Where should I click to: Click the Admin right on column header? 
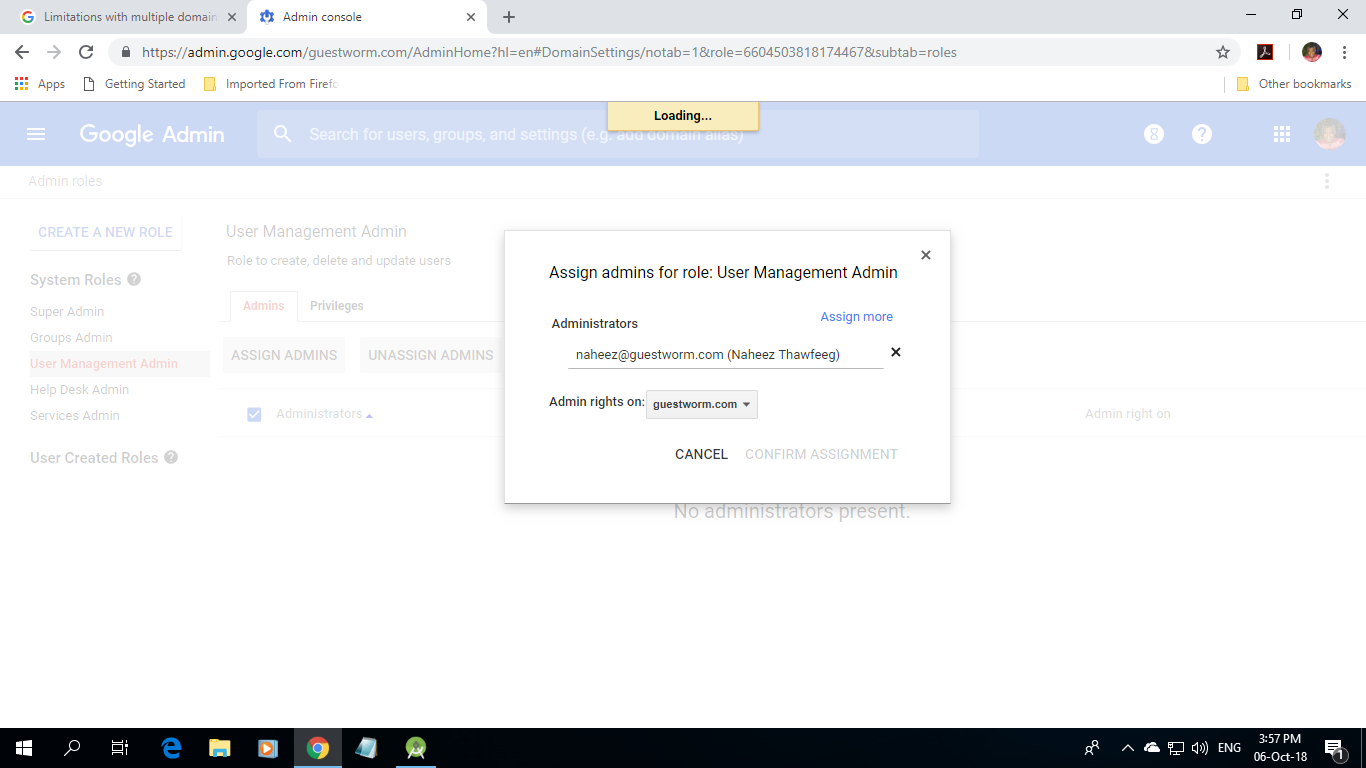click(x=1128, y=414)
